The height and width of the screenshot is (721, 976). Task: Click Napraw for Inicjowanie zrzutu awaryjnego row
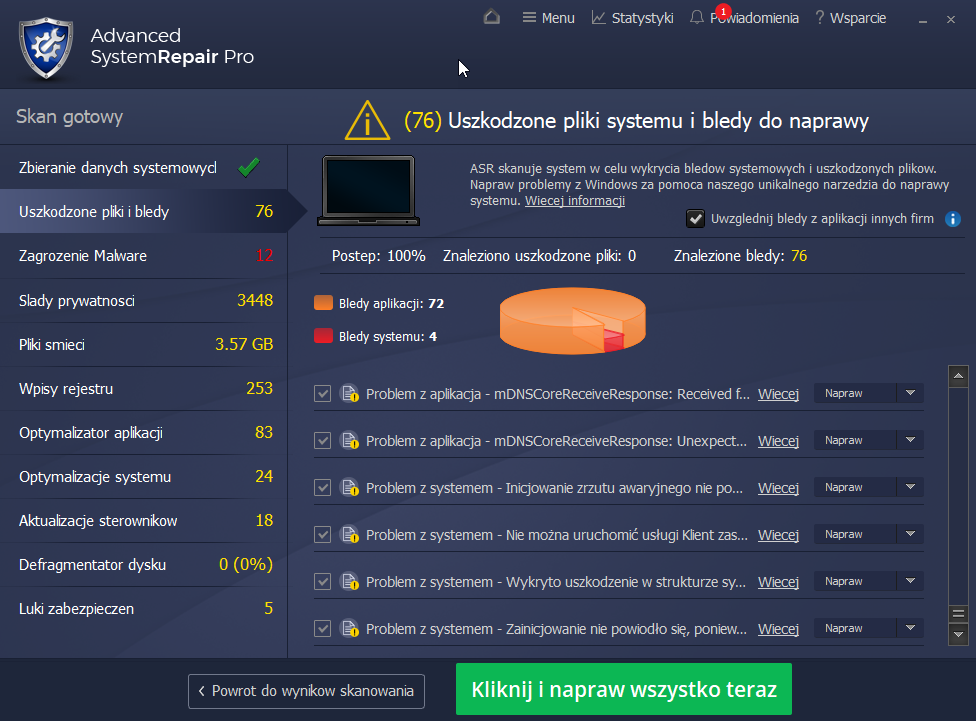pos(855,487)
